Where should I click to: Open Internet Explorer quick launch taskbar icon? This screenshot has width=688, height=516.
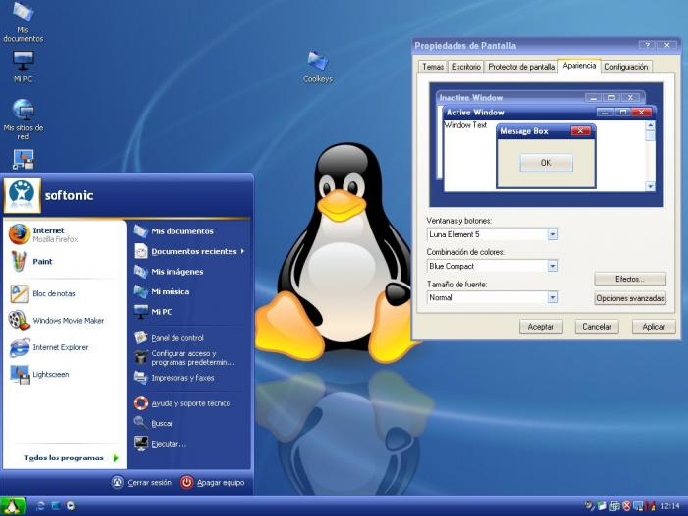point(40,506)
